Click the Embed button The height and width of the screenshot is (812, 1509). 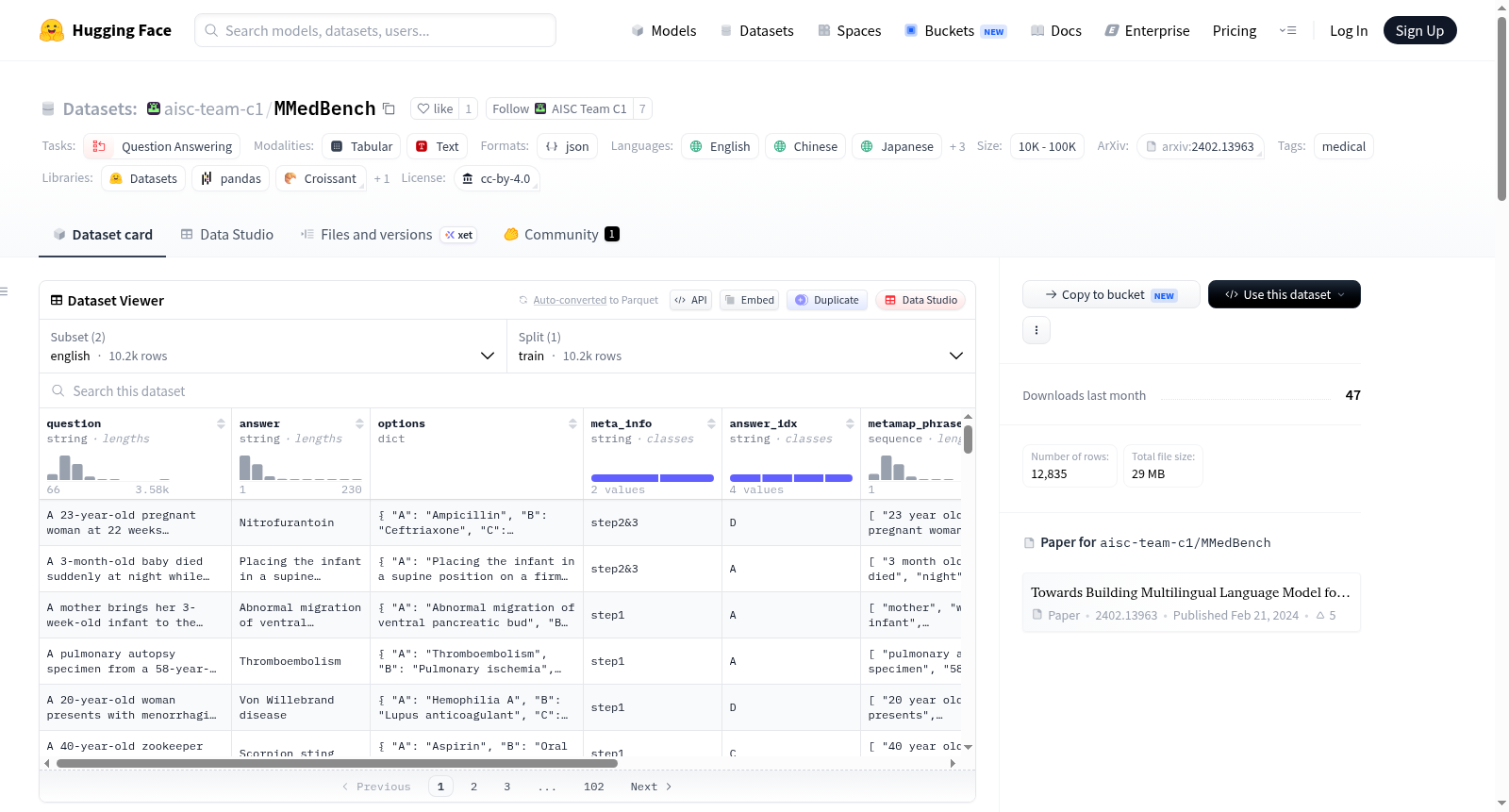(x=749, y=300)
